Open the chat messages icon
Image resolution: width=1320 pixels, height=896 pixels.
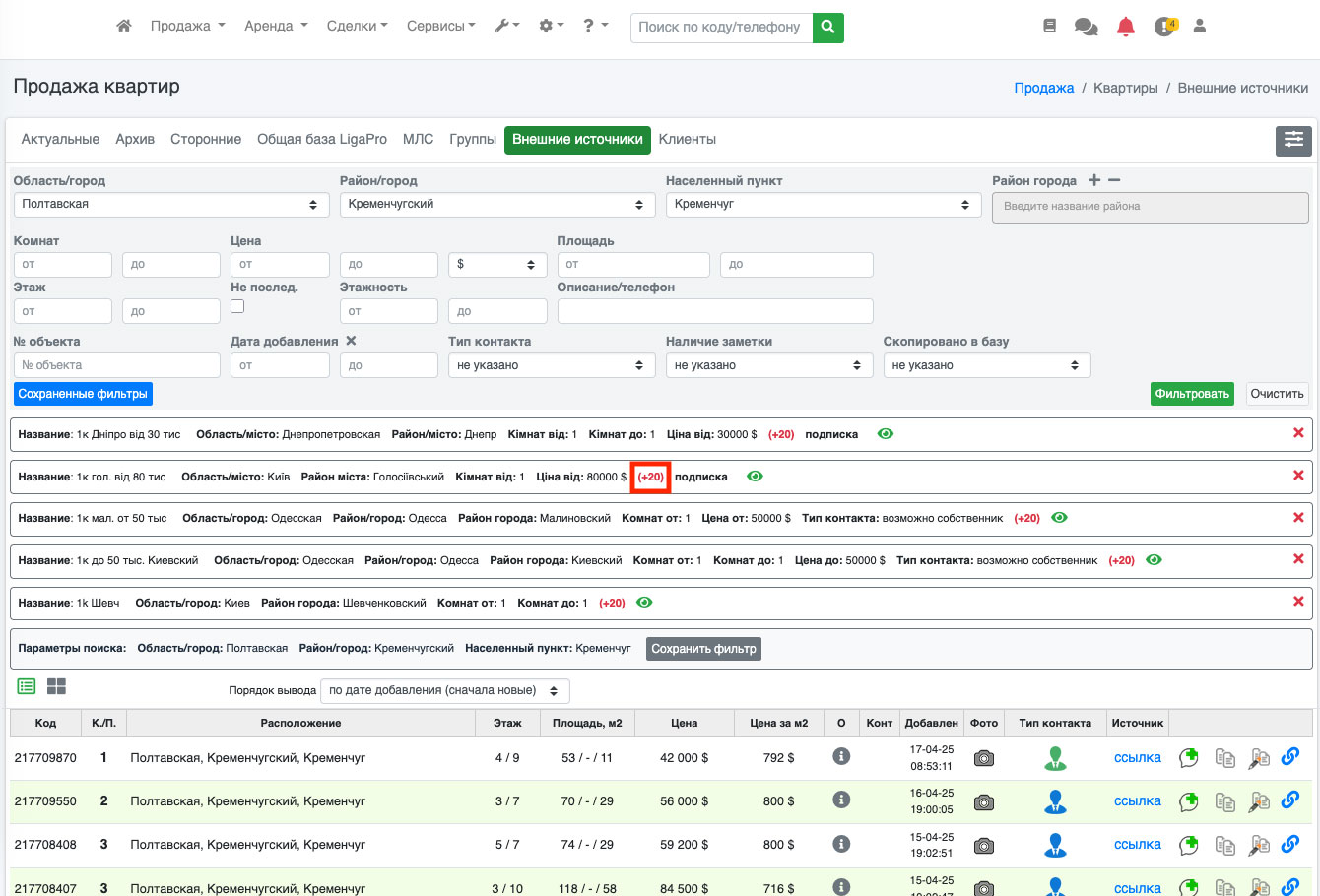1086,27
